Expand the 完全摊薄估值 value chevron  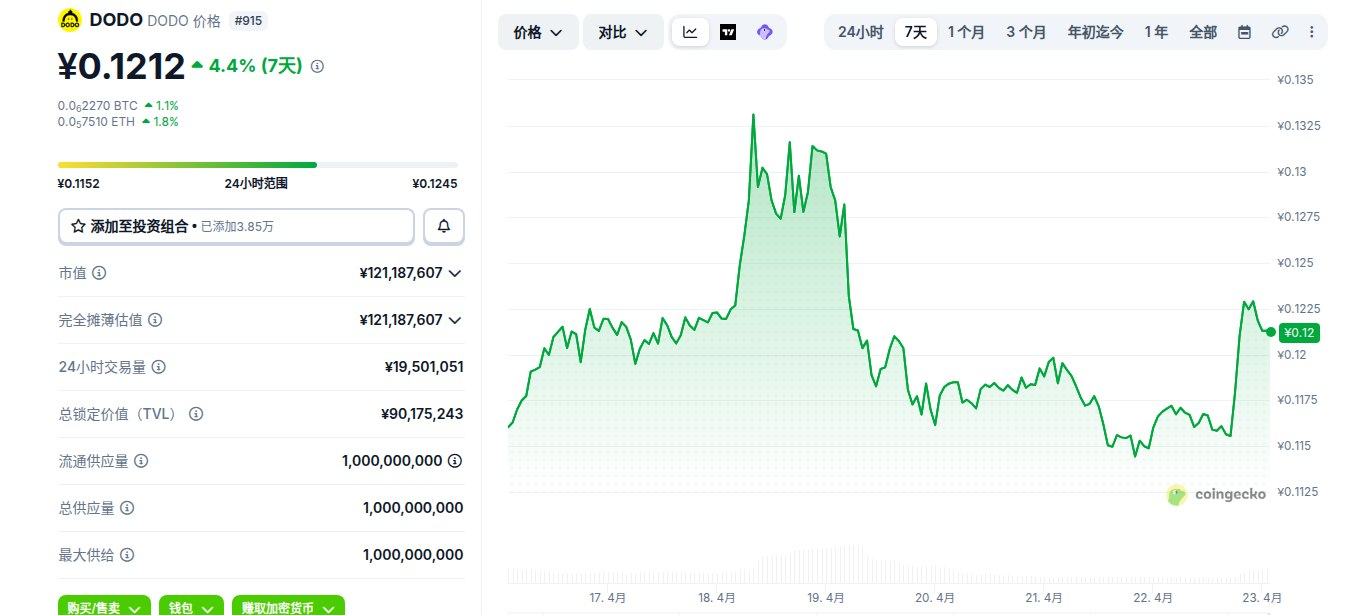pyautogui.click(x=455, y=320)
